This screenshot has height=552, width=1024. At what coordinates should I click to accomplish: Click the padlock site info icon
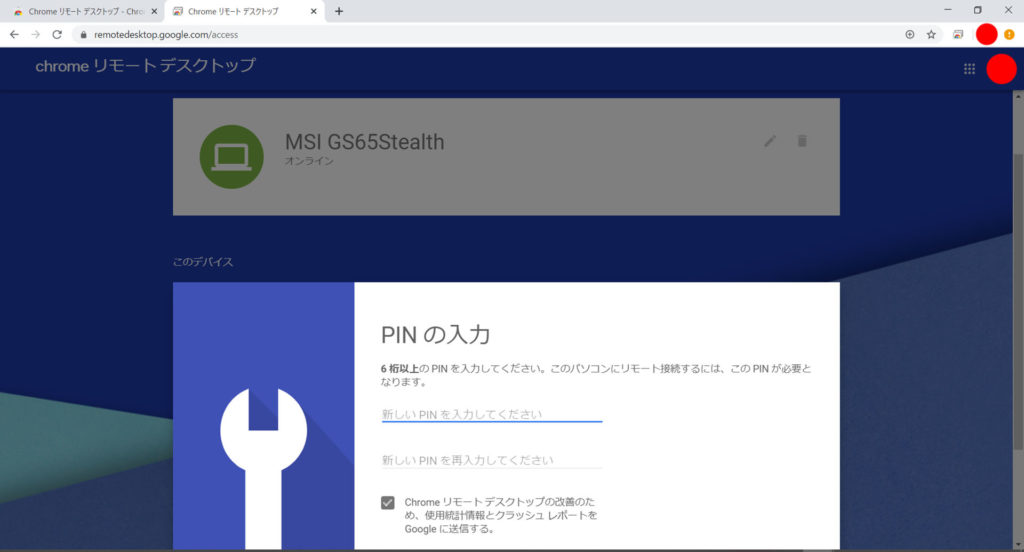point(83,35)
